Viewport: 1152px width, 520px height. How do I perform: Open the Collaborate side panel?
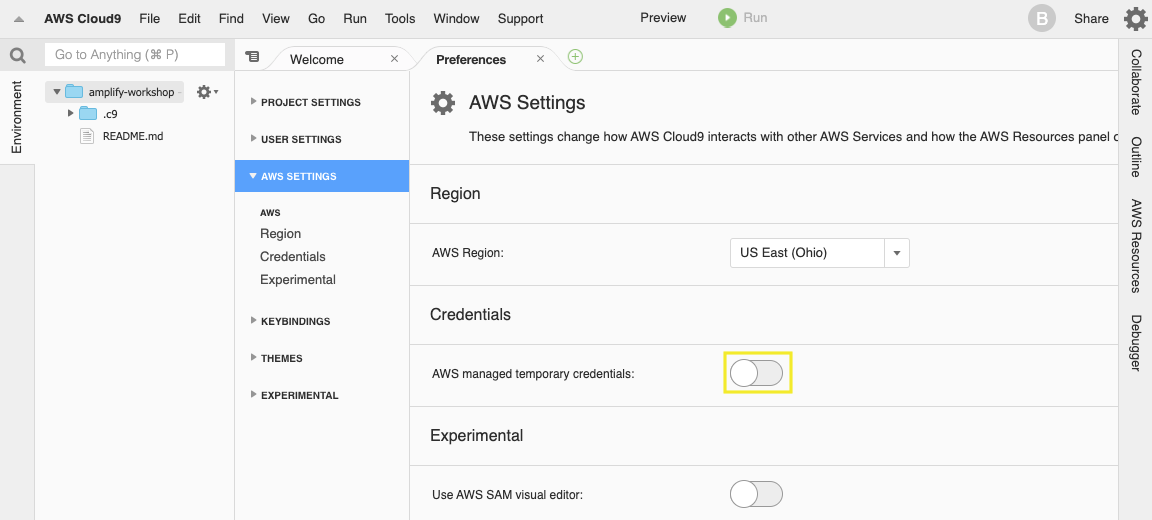pyautogui.click(x=1136, y=82)
